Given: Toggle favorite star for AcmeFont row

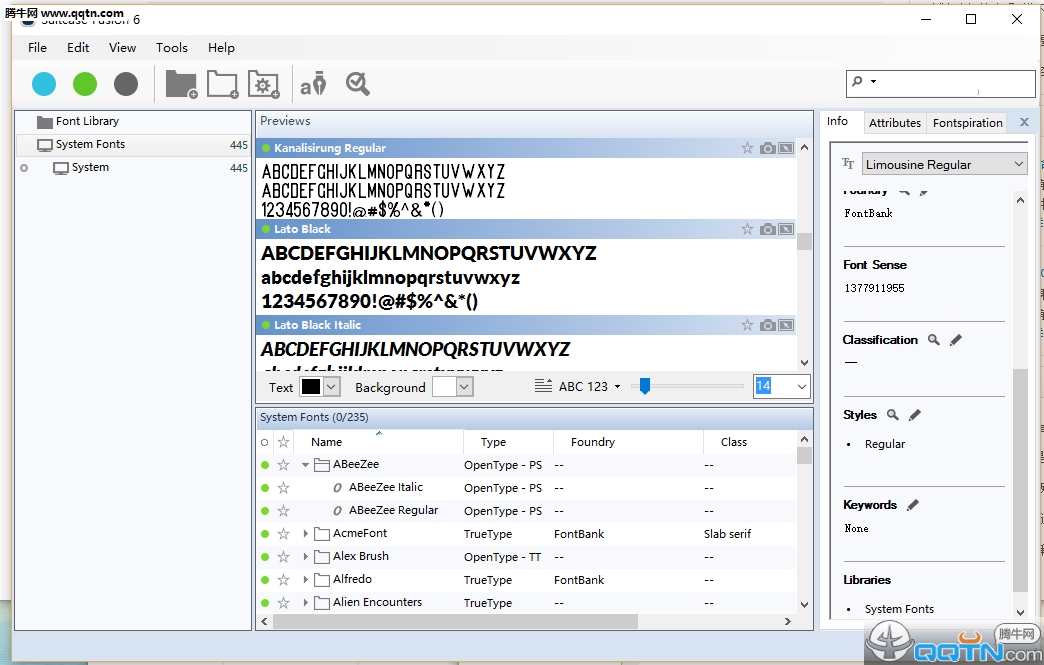Looking at the screenshot, I should pyautogui.click(x=283, y=534).
